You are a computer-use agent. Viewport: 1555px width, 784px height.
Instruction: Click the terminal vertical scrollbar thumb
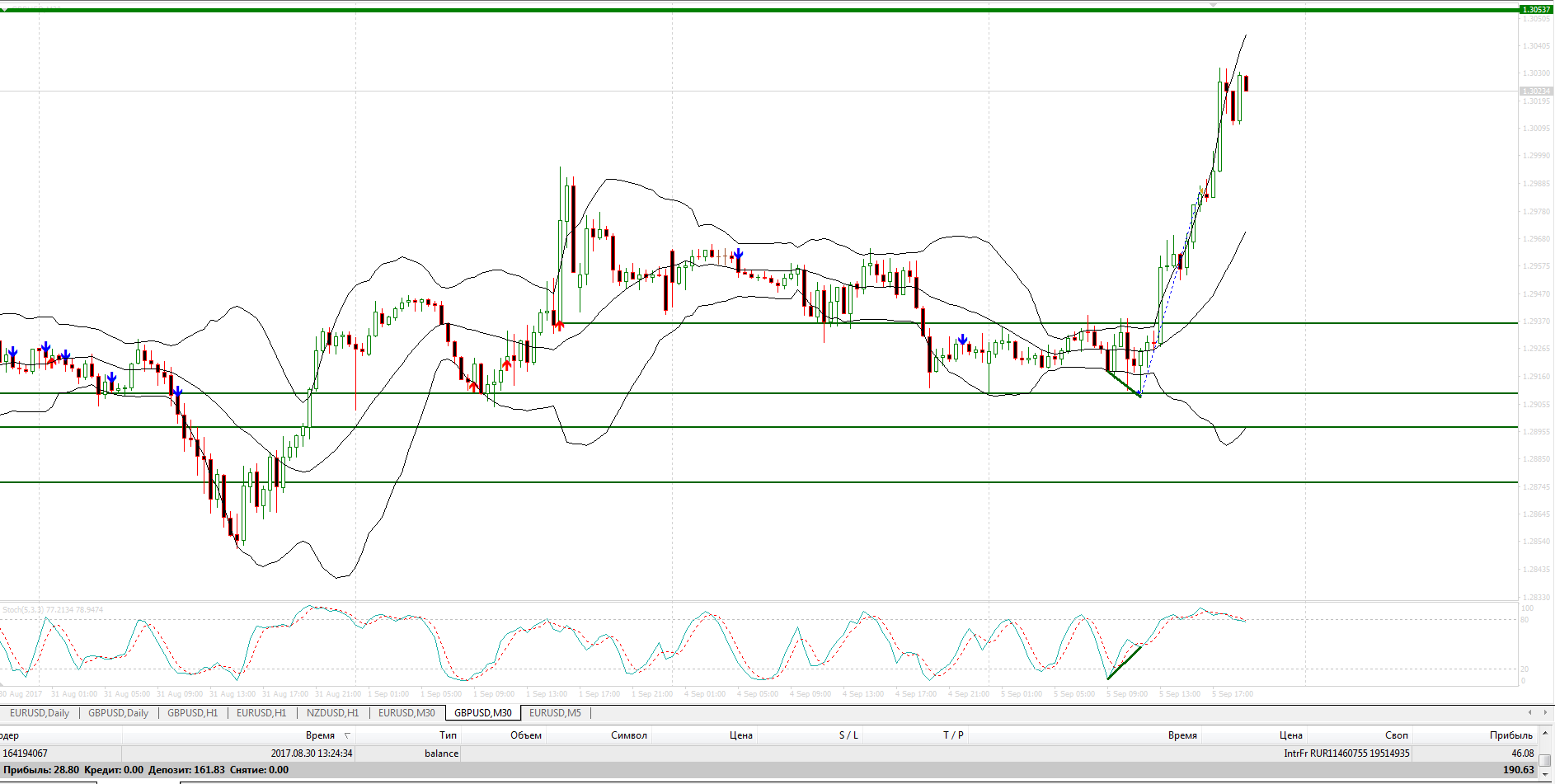point(1545,760)
